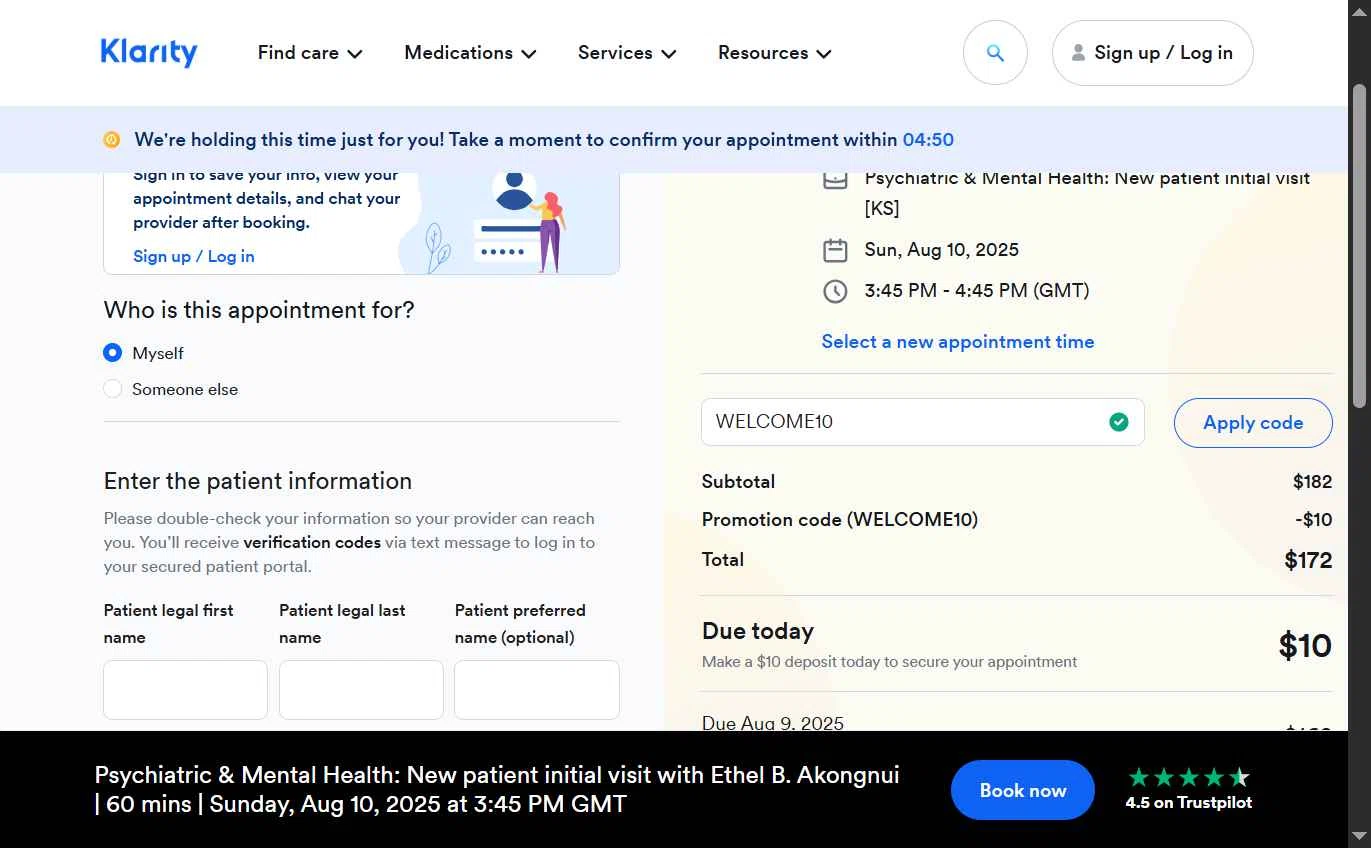The height and width of the screenshot is (848, 1371).
Task: Click the Trustpilot stars rating
Action: [1189, 777]
